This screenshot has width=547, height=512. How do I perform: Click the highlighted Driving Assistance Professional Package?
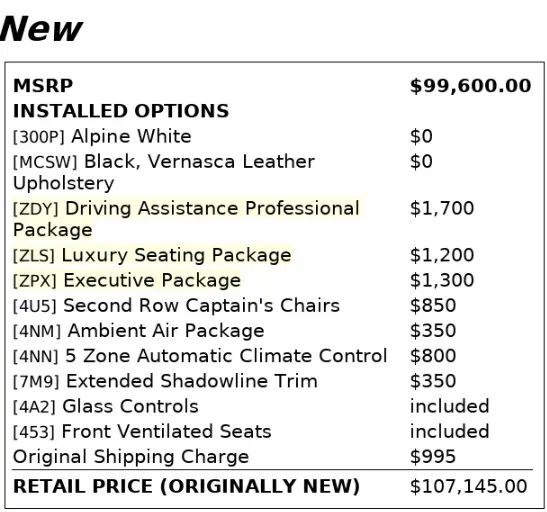click(186, 219)
